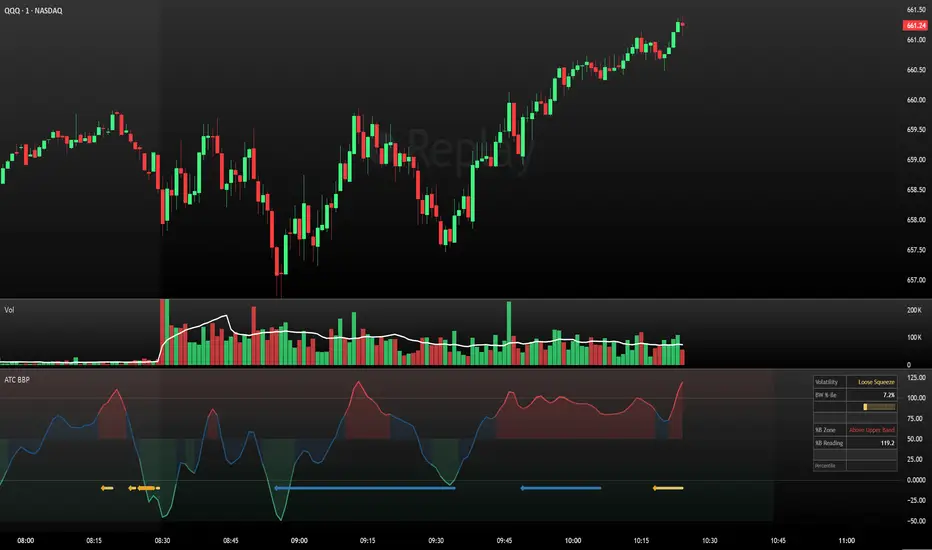932x550 pixels.
Task: Click the %B Reading row label
Action: [x=829, y=443]
